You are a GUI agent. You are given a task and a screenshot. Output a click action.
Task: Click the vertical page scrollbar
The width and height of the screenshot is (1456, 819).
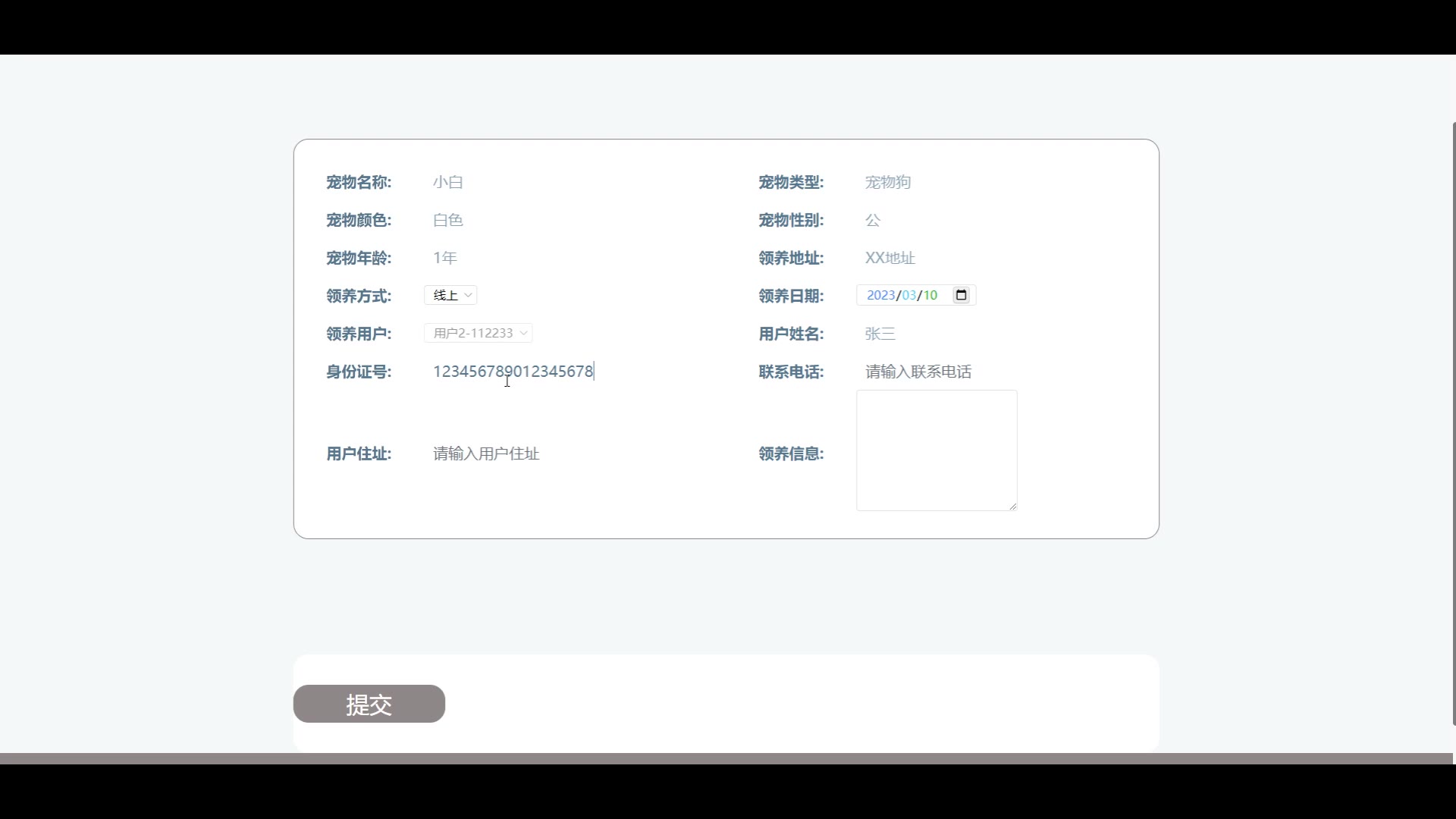coord(1453,423)
